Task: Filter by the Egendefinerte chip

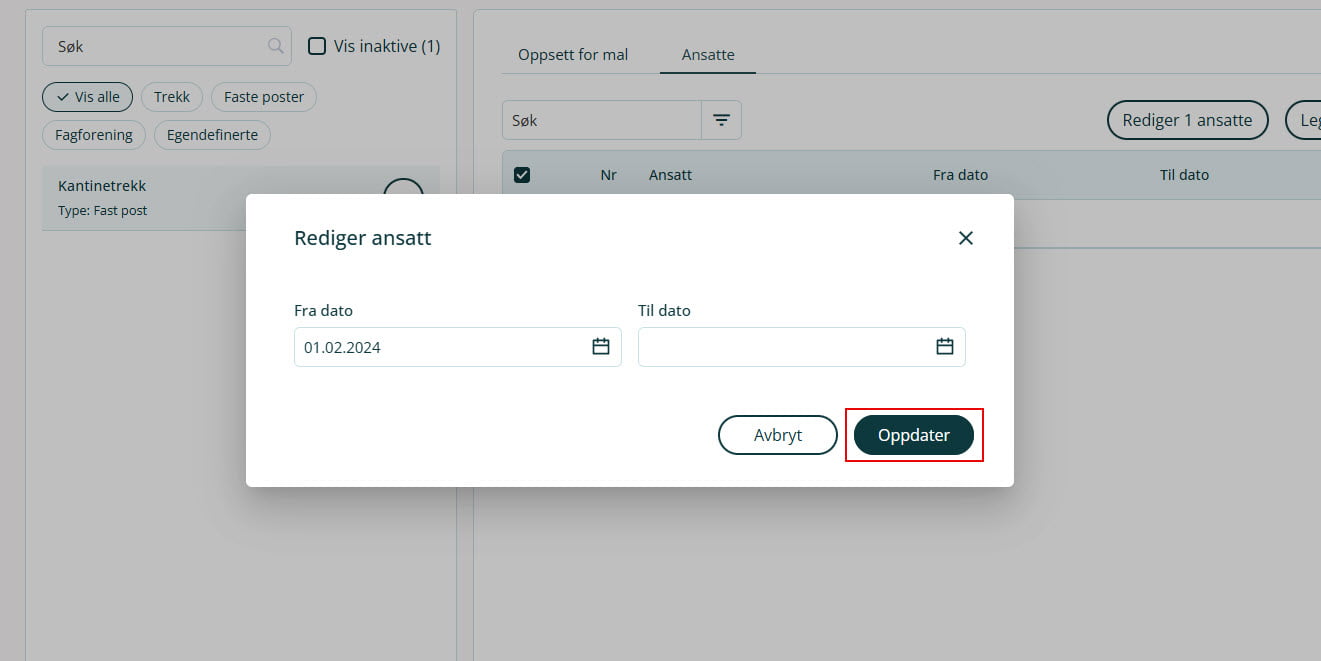Action: coord(212,135)
